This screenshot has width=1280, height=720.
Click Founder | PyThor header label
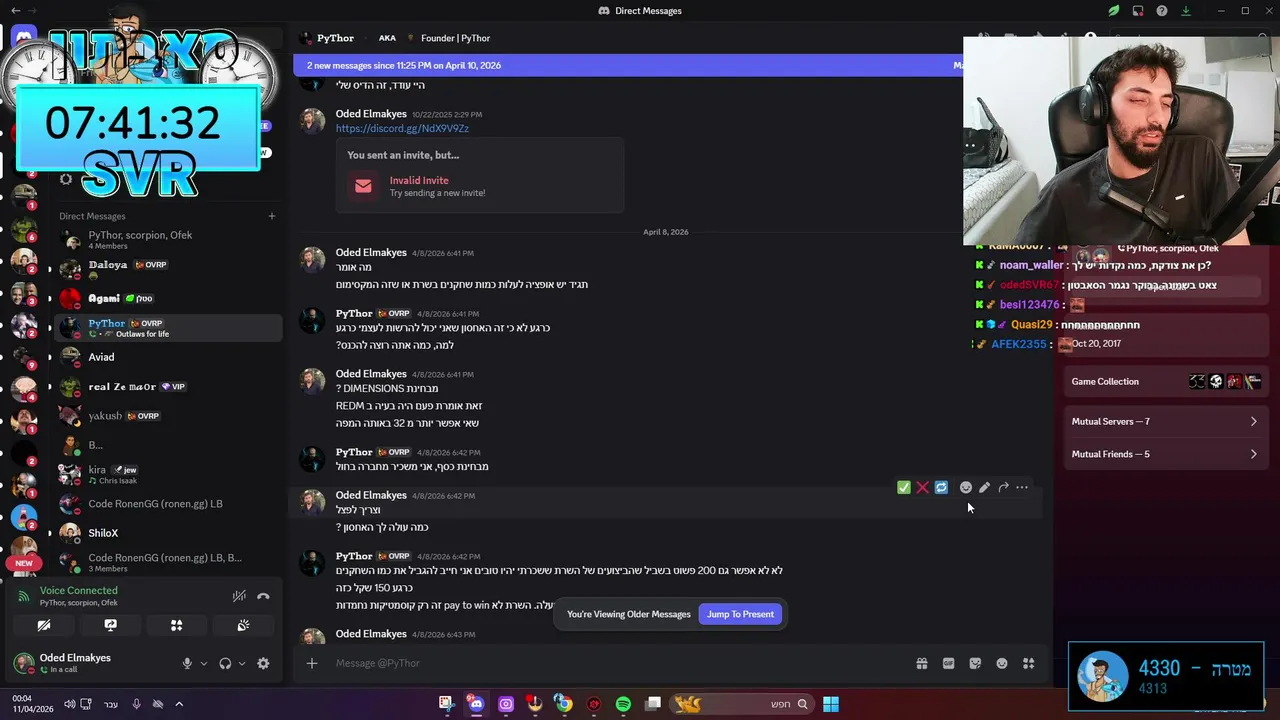pyautogui.click(x=455, y=38)
